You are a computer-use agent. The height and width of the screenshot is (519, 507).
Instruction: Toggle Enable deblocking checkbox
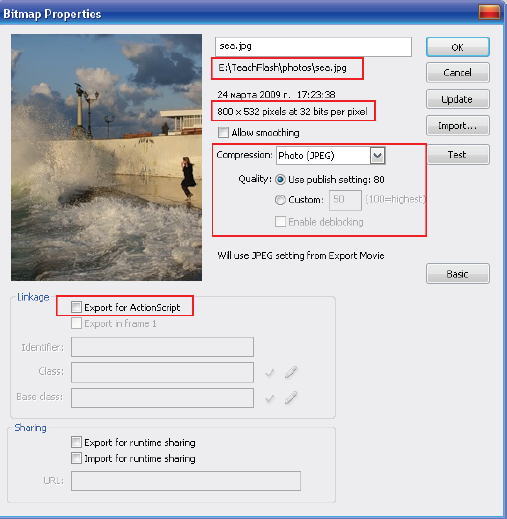coord(280,221)
